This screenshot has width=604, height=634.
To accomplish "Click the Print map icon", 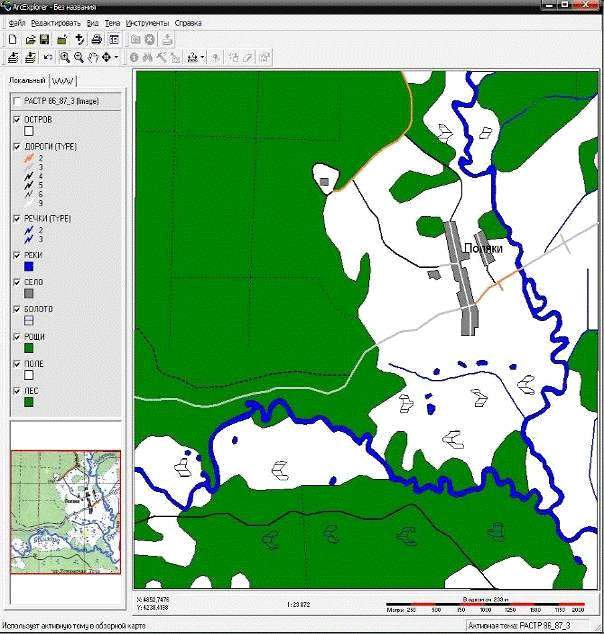I will pyautogui.click(x=96, y=39).
